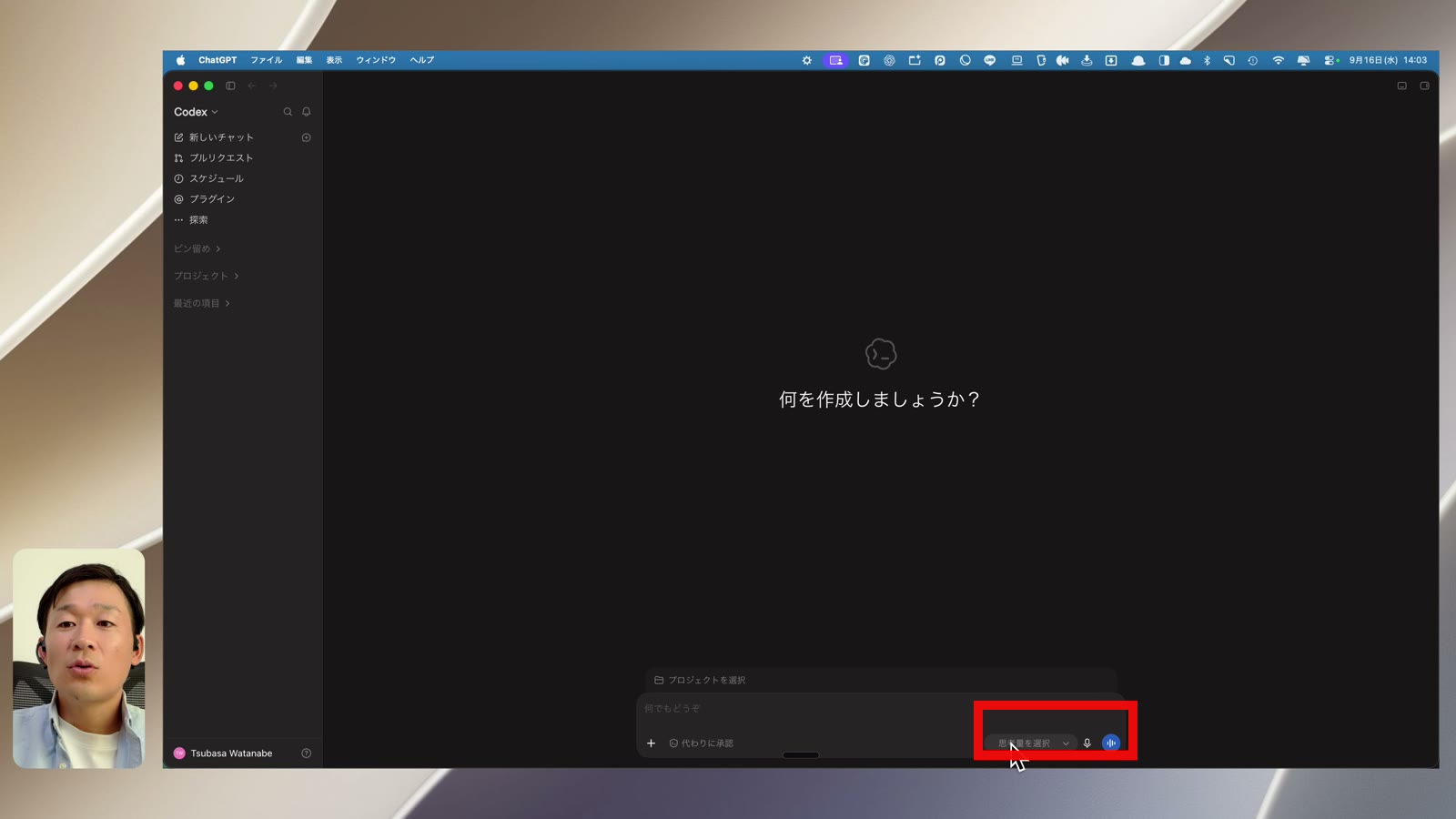Click the Wi-Fi icon in menu bar
The image size is (1456, 819).
[x=1279, y=60]
